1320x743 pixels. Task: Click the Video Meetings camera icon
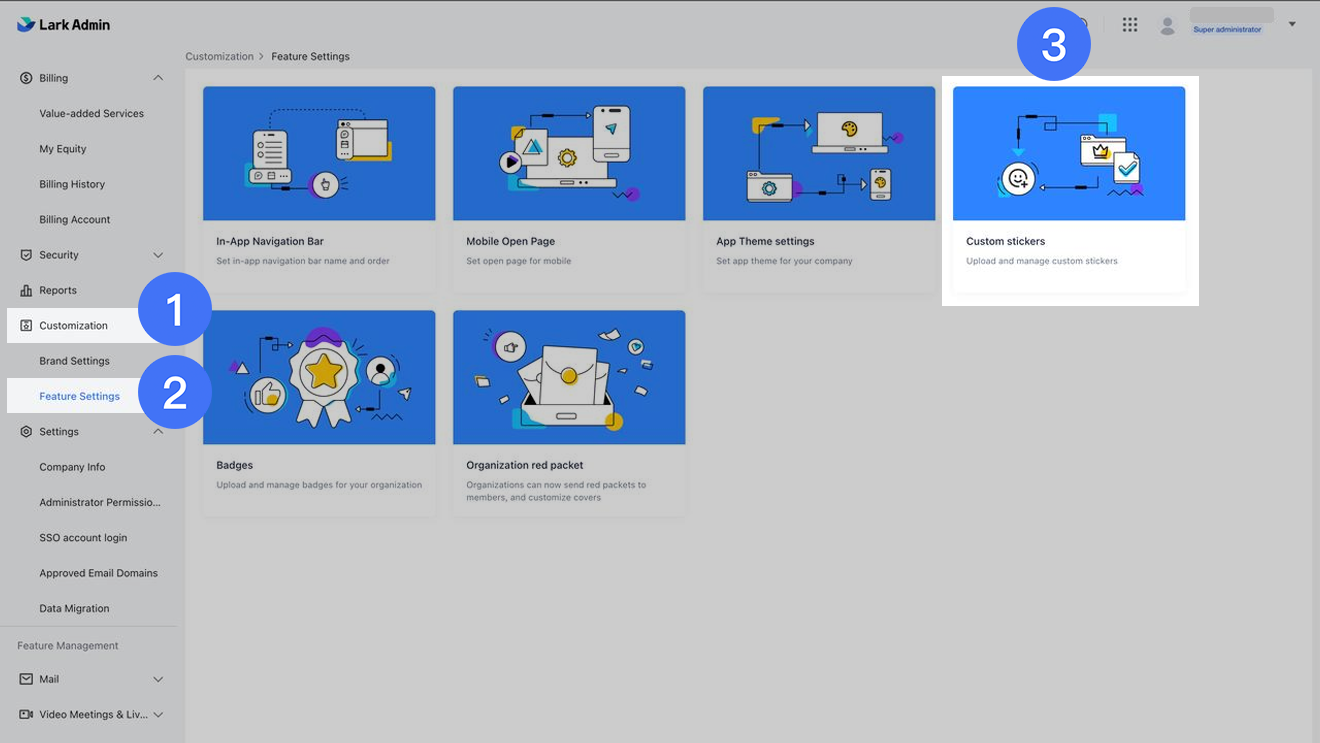point(24,714)
